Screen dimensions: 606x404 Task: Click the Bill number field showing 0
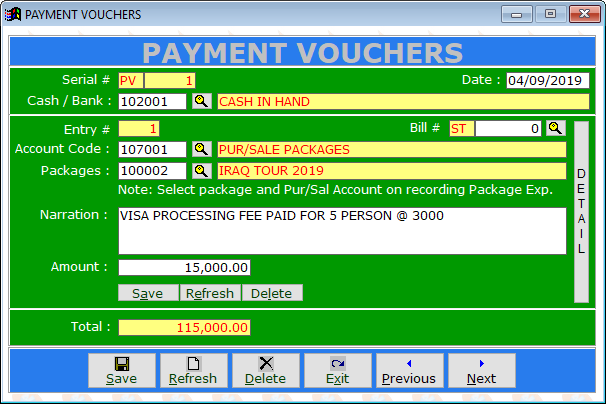508,128
